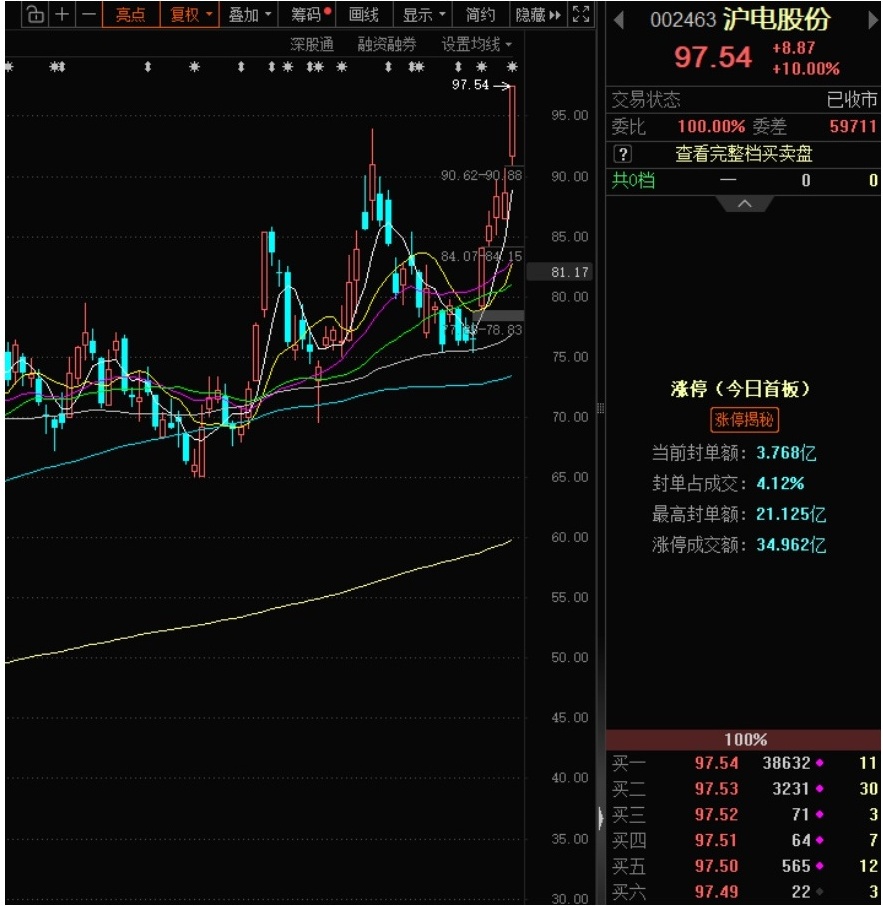
Task: Go to previous stock with left arrow
Action: (x=619, y=20)
